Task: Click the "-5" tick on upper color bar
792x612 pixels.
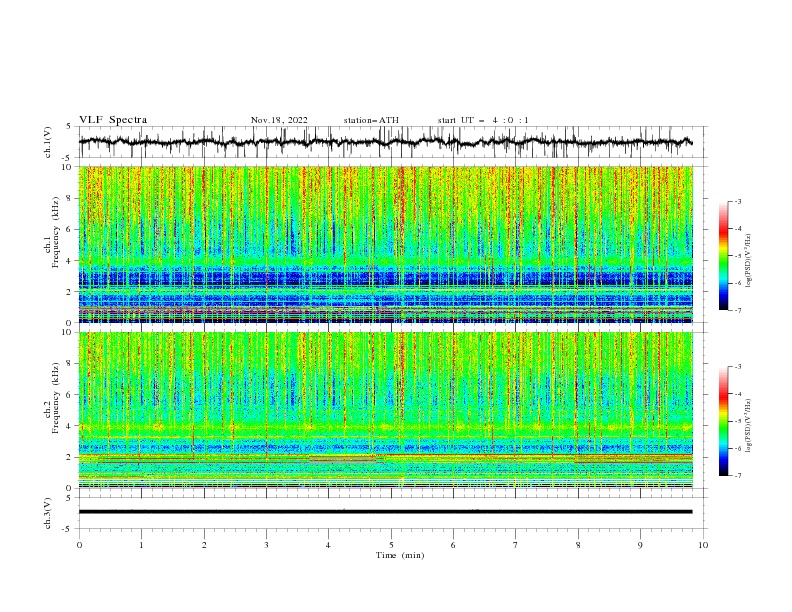Action: (738, 256)
